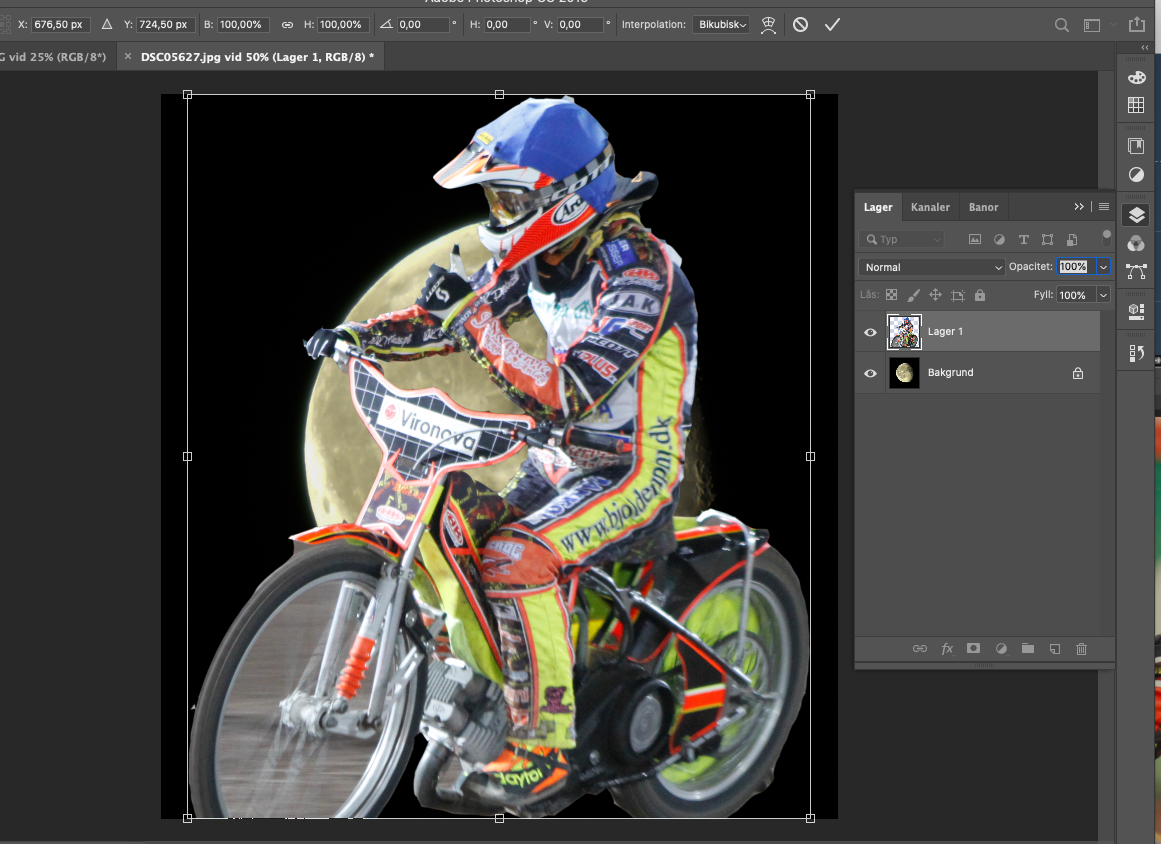Click the share/export icon

(x=1137, y=24)
